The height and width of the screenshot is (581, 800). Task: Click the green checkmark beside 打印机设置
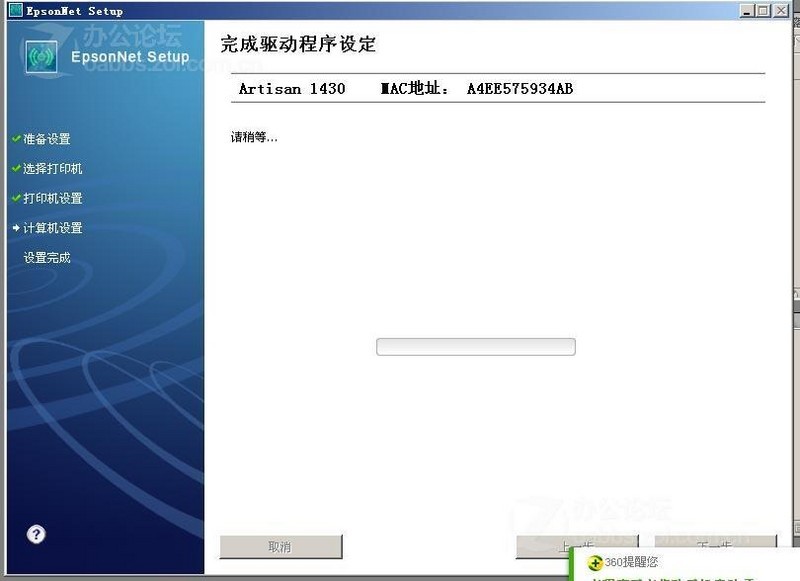[x=16, y=197]
